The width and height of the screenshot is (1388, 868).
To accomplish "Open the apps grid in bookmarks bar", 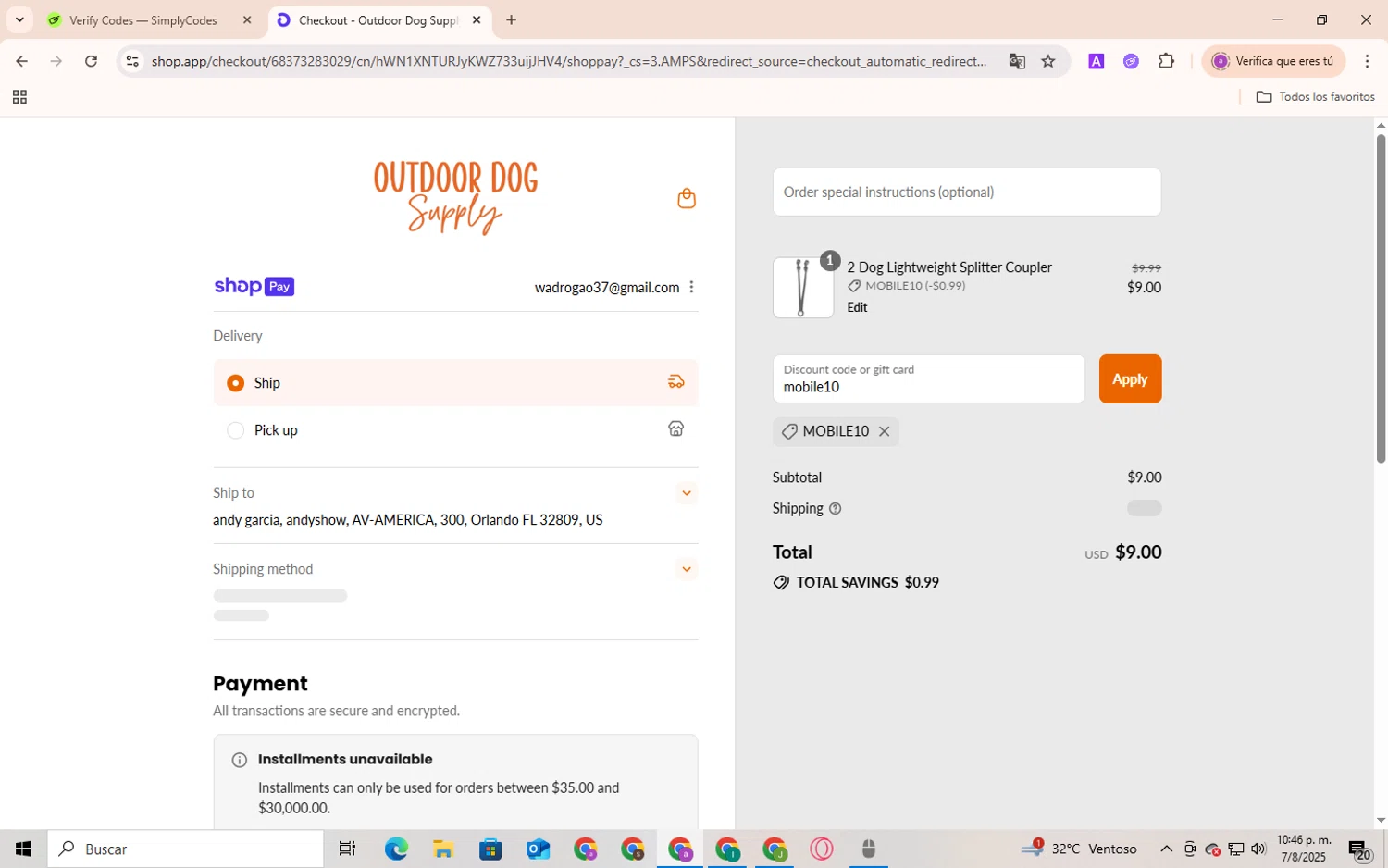I will pos(19,97).
